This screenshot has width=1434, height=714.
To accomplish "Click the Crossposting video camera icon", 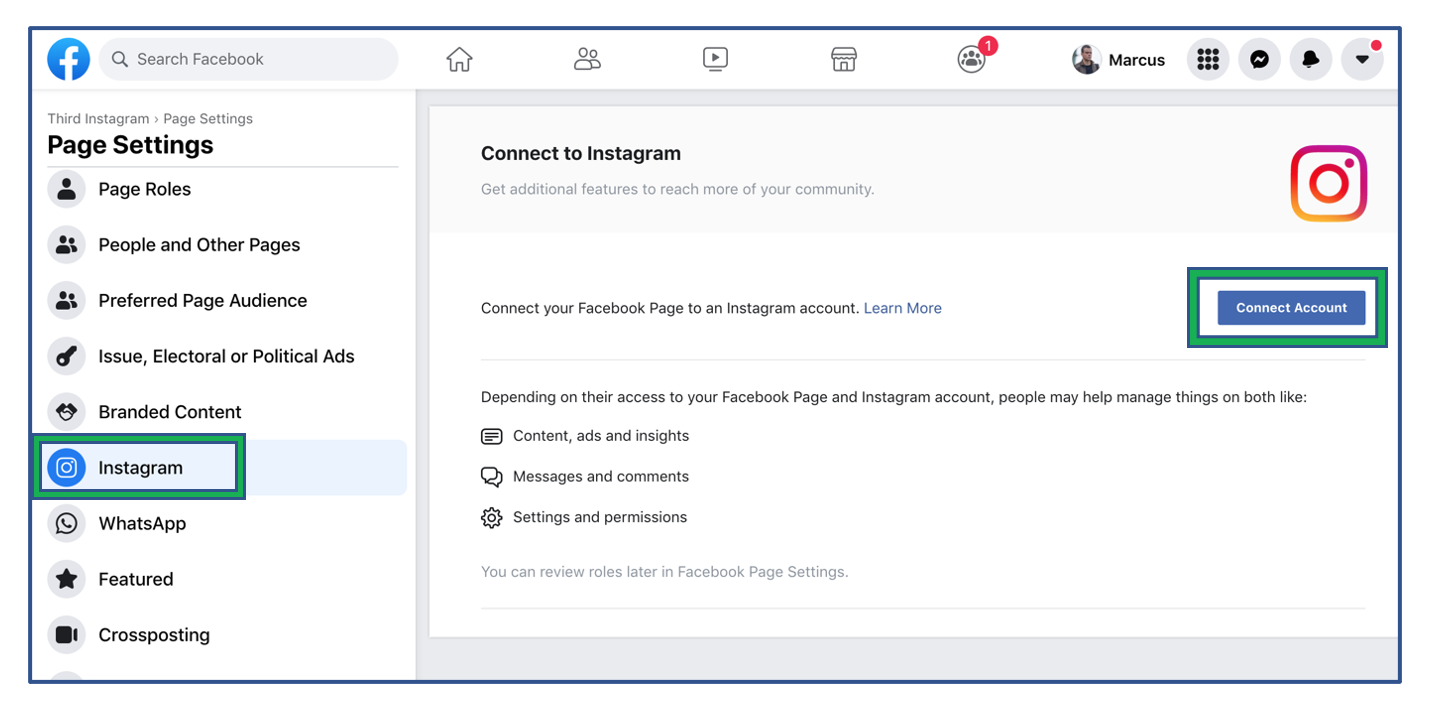I will pyautogui.click(x=67, y=635).
